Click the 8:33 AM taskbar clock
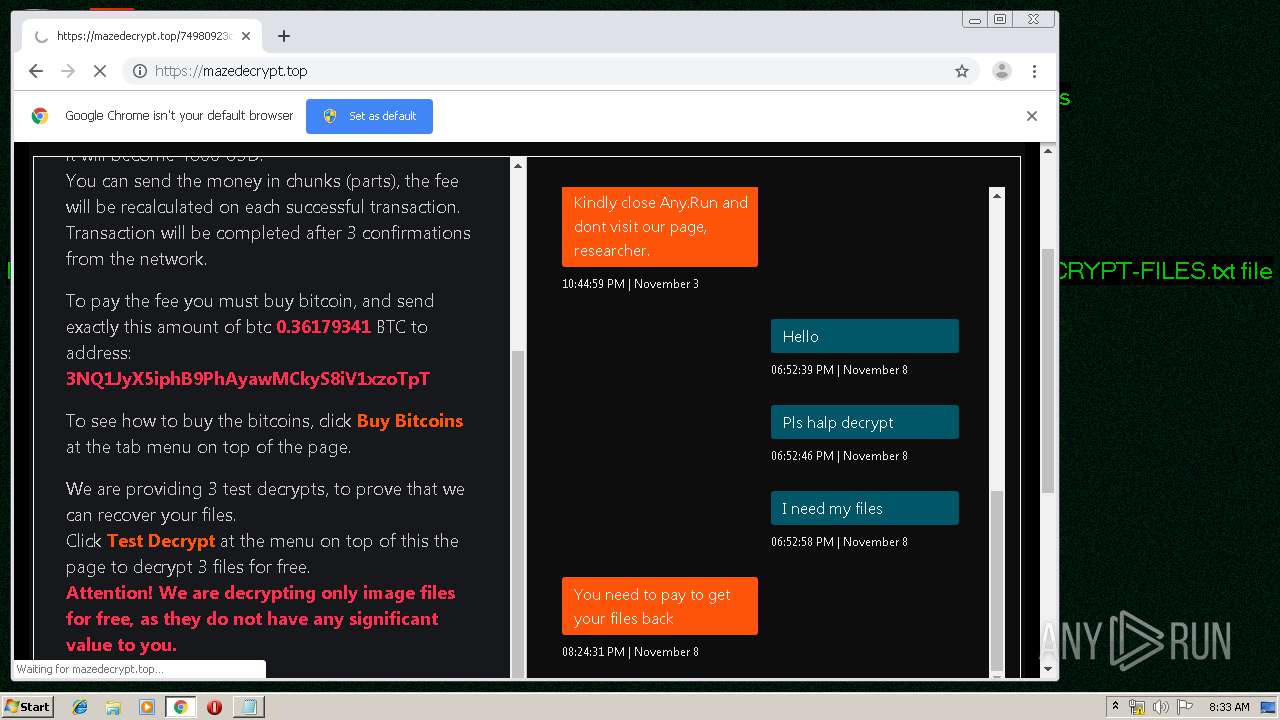 (1229, 707)
